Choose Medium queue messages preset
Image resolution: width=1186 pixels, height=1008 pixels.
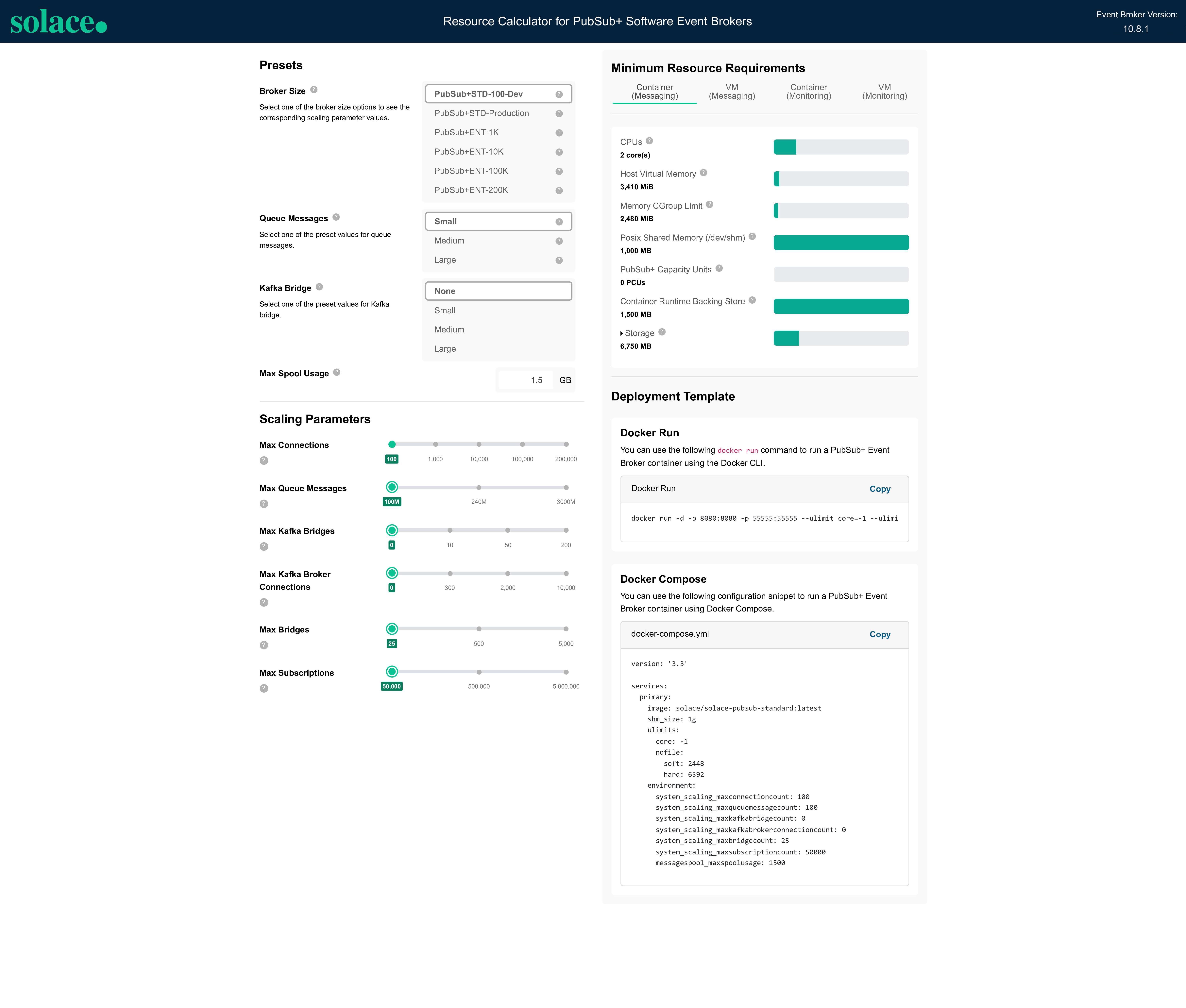coord(449,241)
